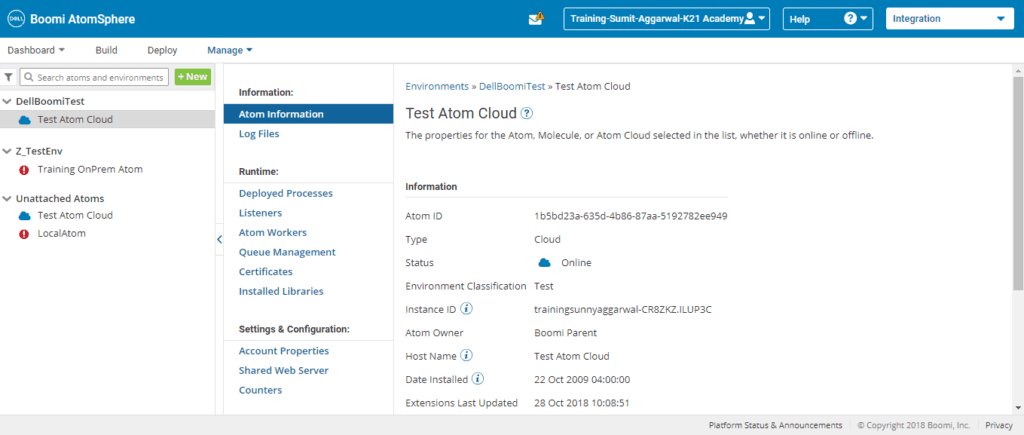Click the cloud icon under Unattached Atoms
Screen dimensions: 1024x435
[x=25, y=216]
